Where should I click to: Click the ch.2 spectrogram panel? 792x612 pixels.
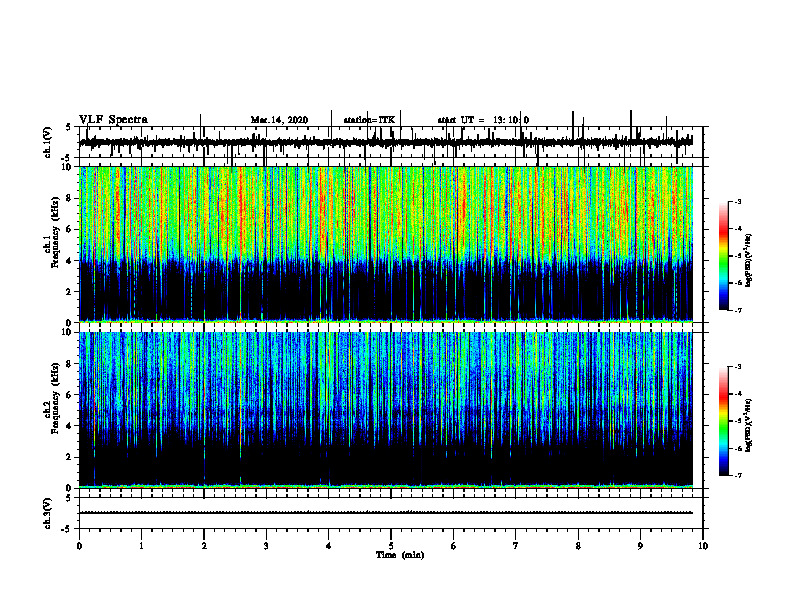point(386,410)
